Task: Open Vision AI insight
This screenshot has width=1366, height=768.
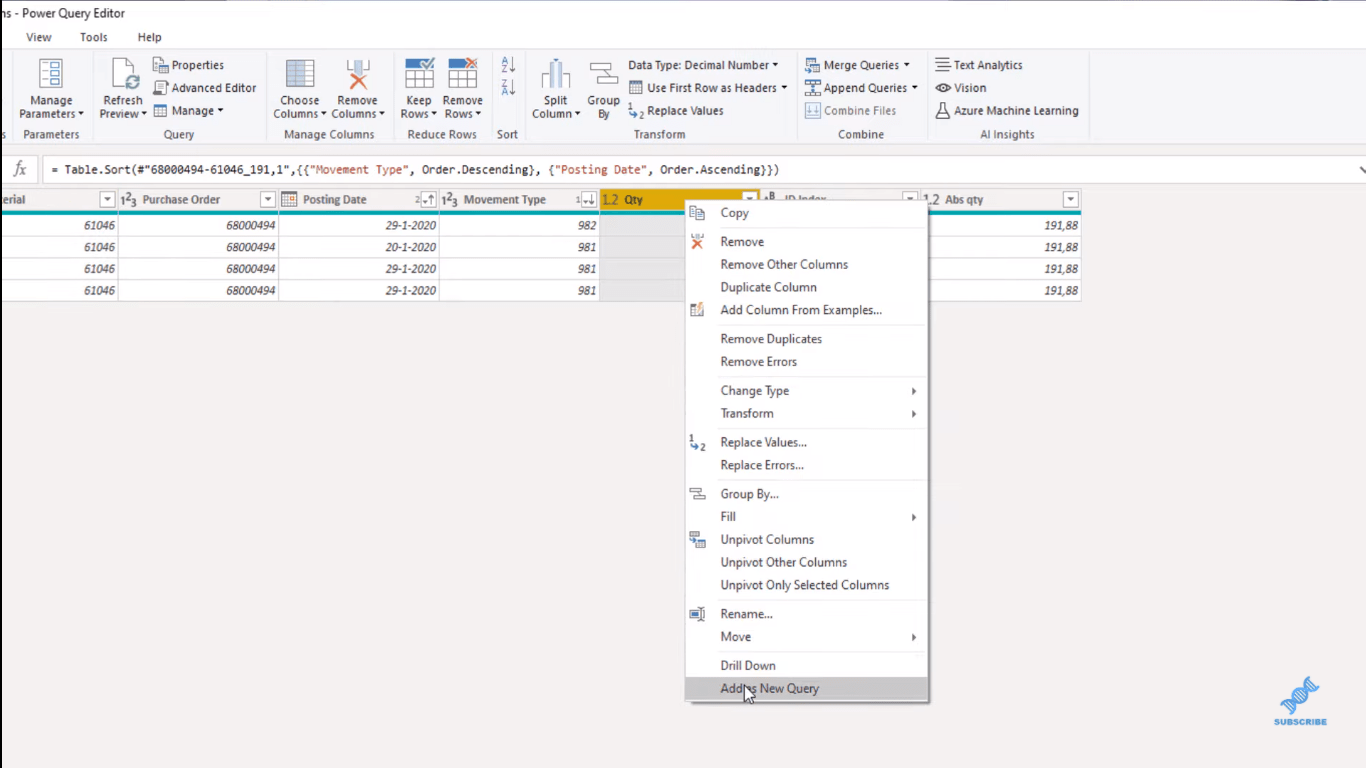Action: click(961, 88)
